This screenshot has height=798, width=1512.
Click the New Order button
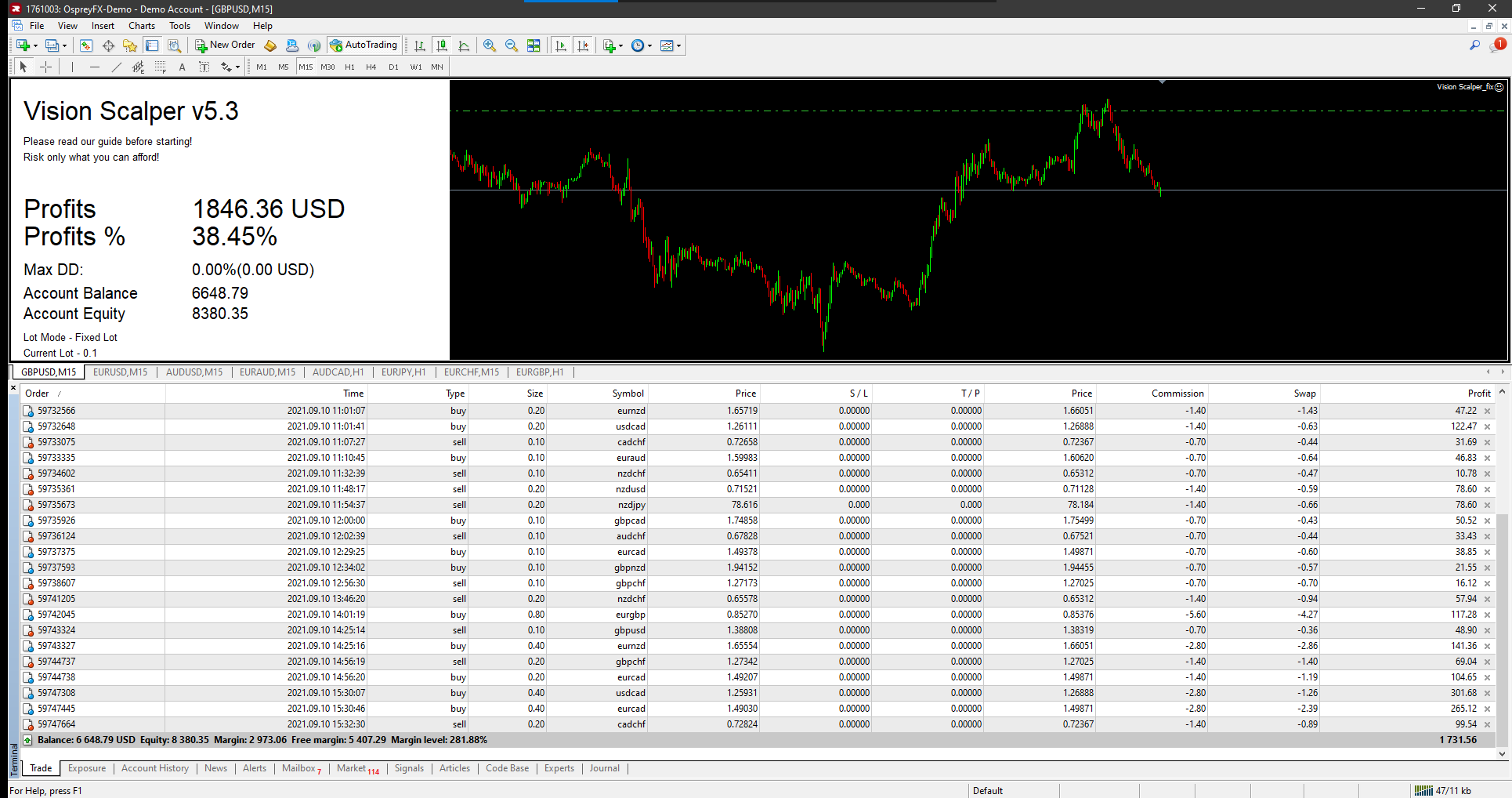tap(225, 45)
